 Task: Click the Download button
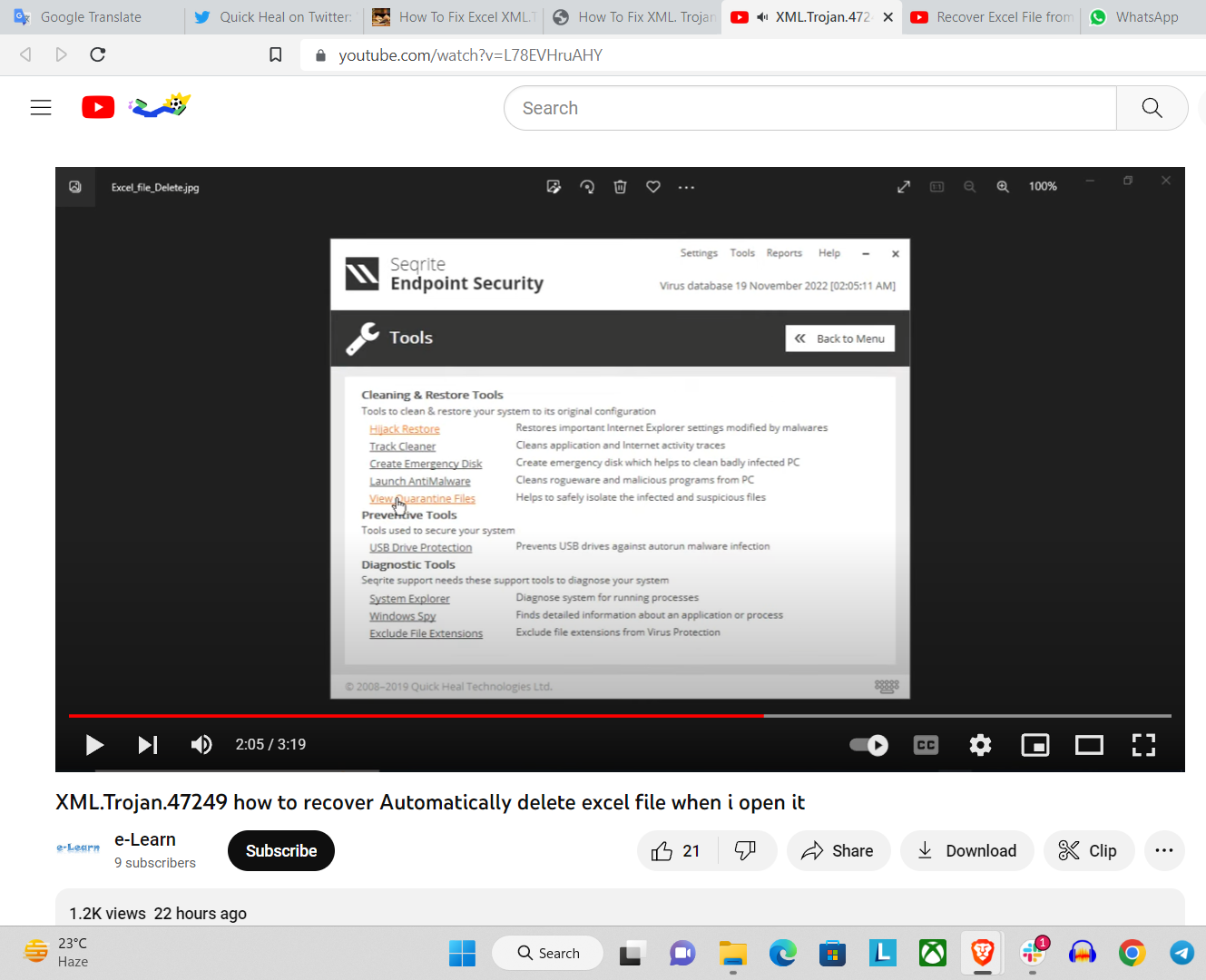tap(966, 851)
